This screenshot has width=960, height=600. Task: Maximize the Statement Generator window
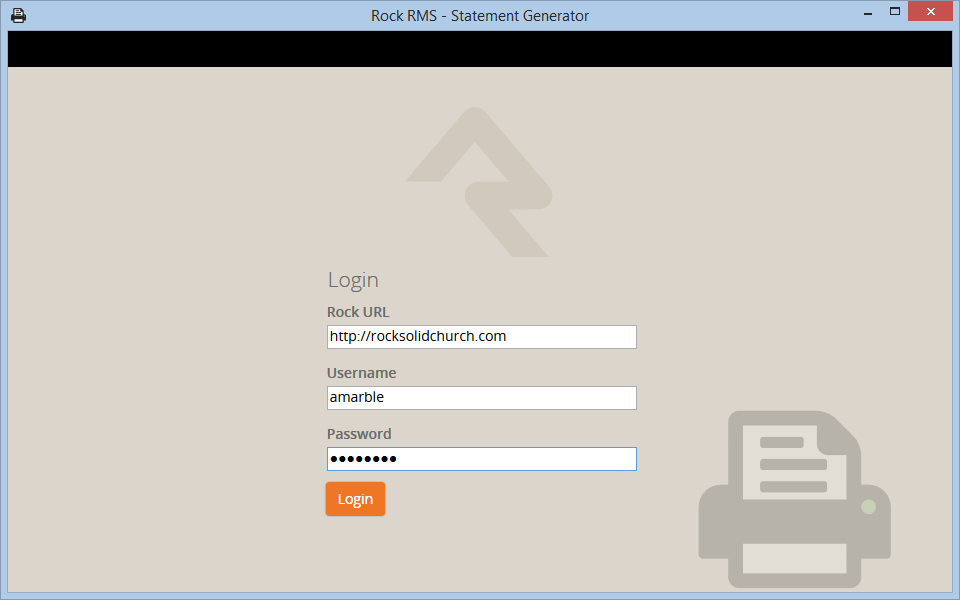[x=895, y=13]
